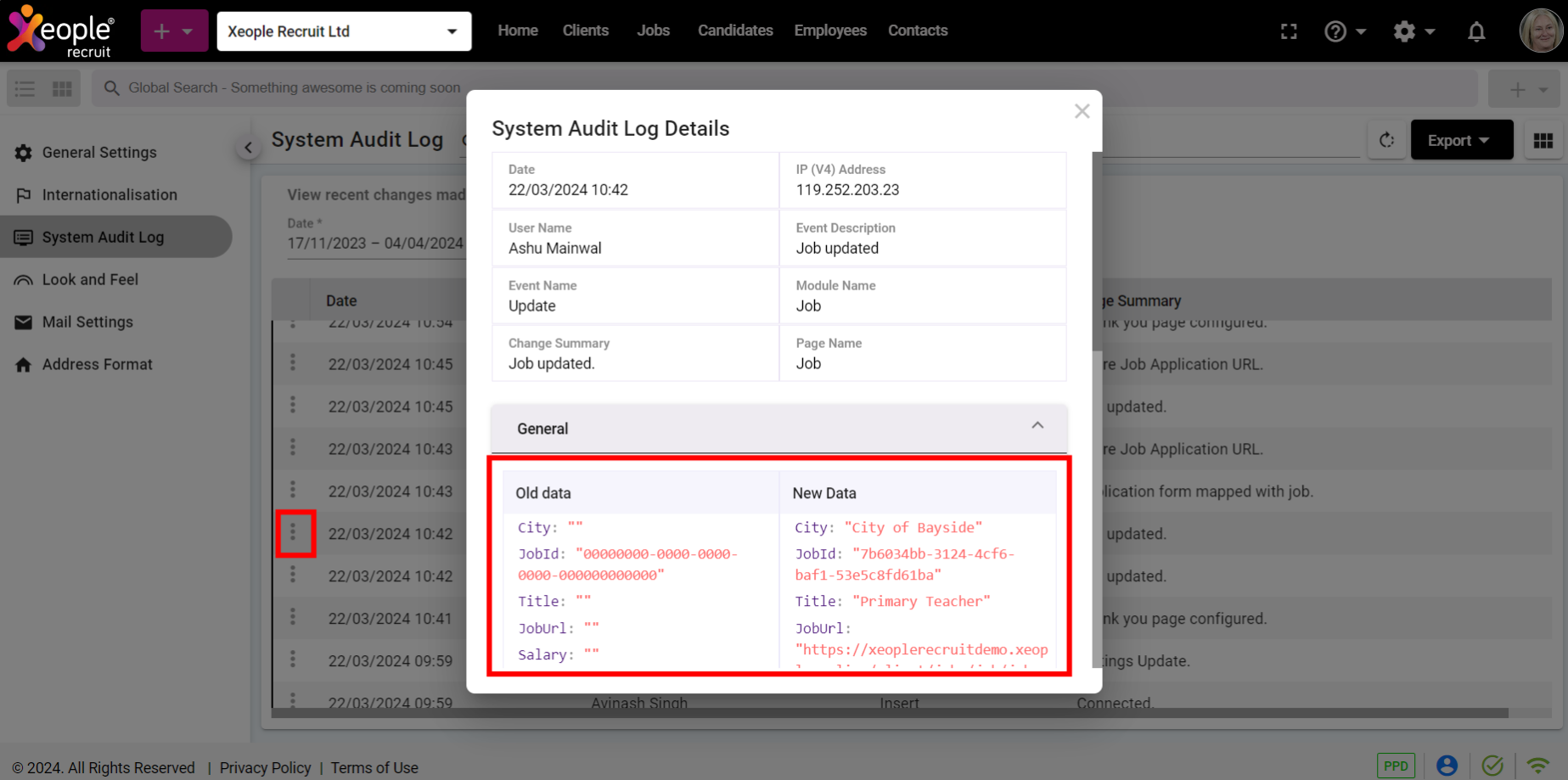Open the Privacy Policy link
This screenshot has height=780, width=1568.
[x=265, y=767]
